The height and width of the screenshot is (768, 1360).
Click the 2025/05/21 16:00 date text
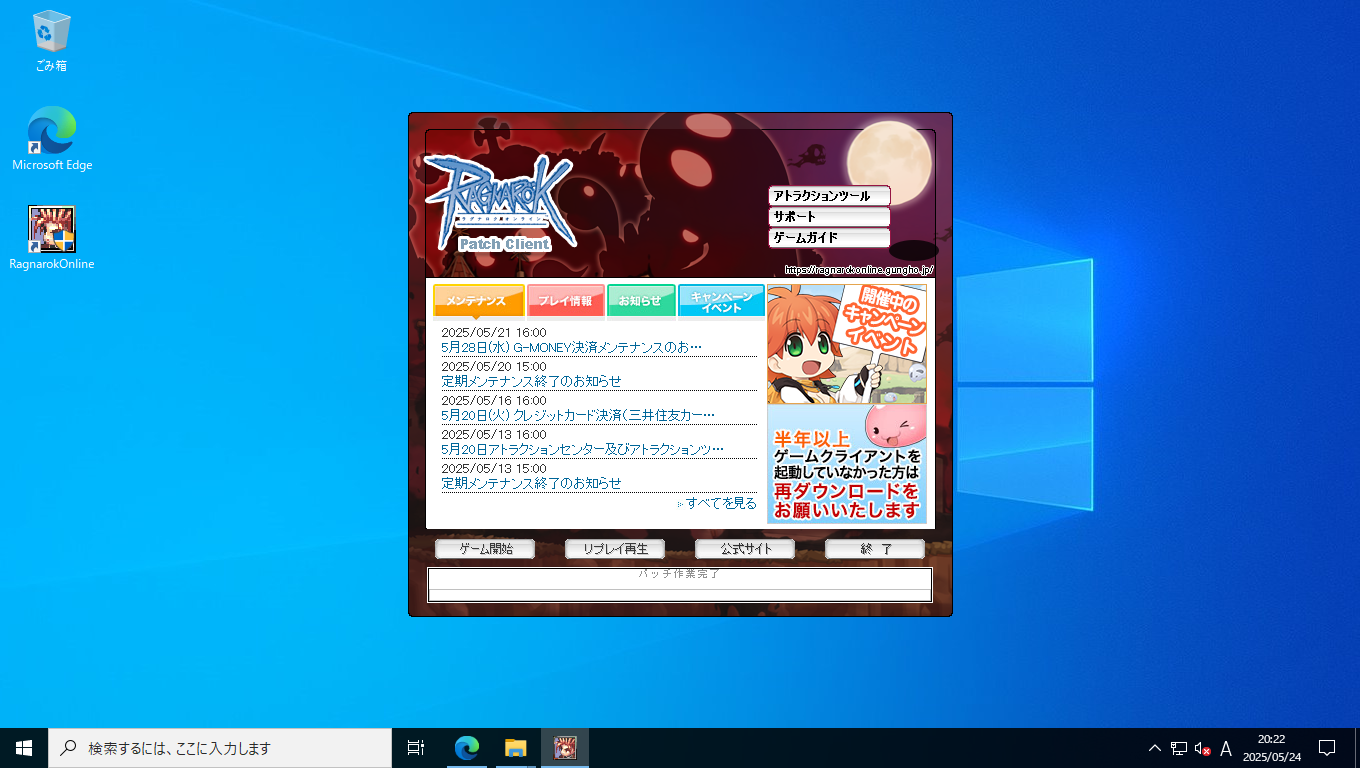point(494,332)
